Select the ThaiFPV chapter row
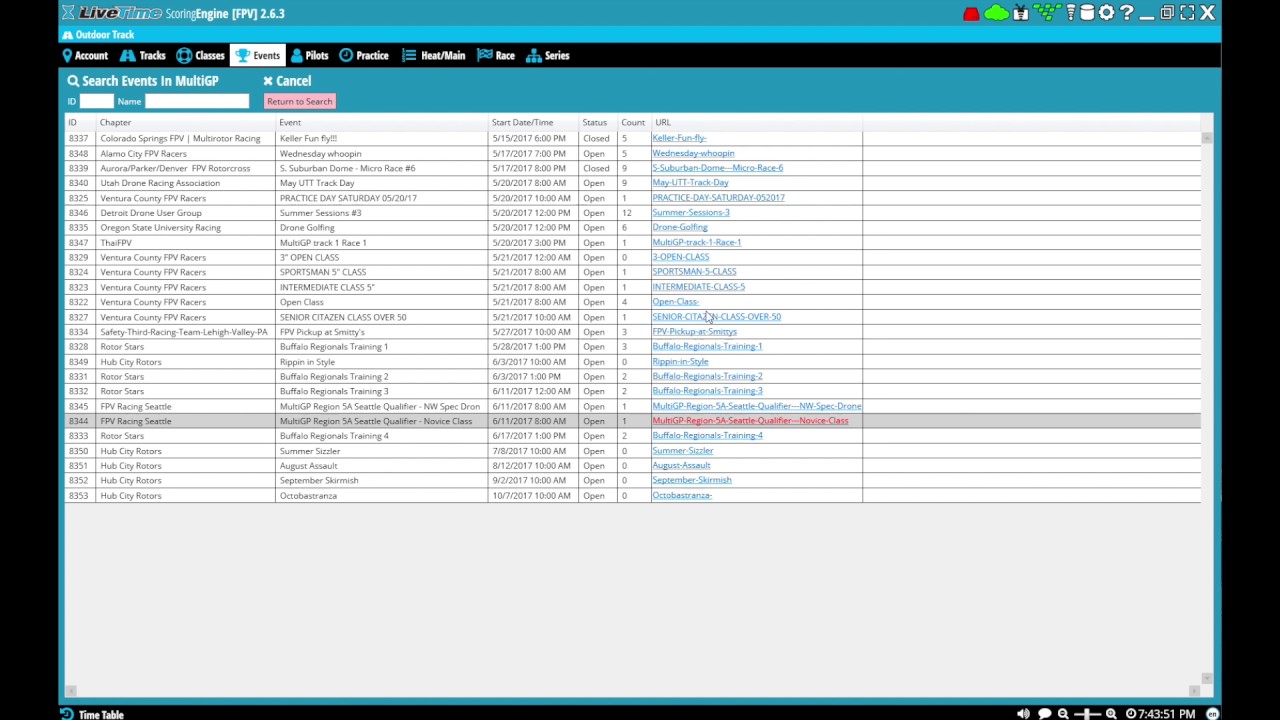Image resolution: width=1280 pixels, height=720 pixels. pos(632,242)
